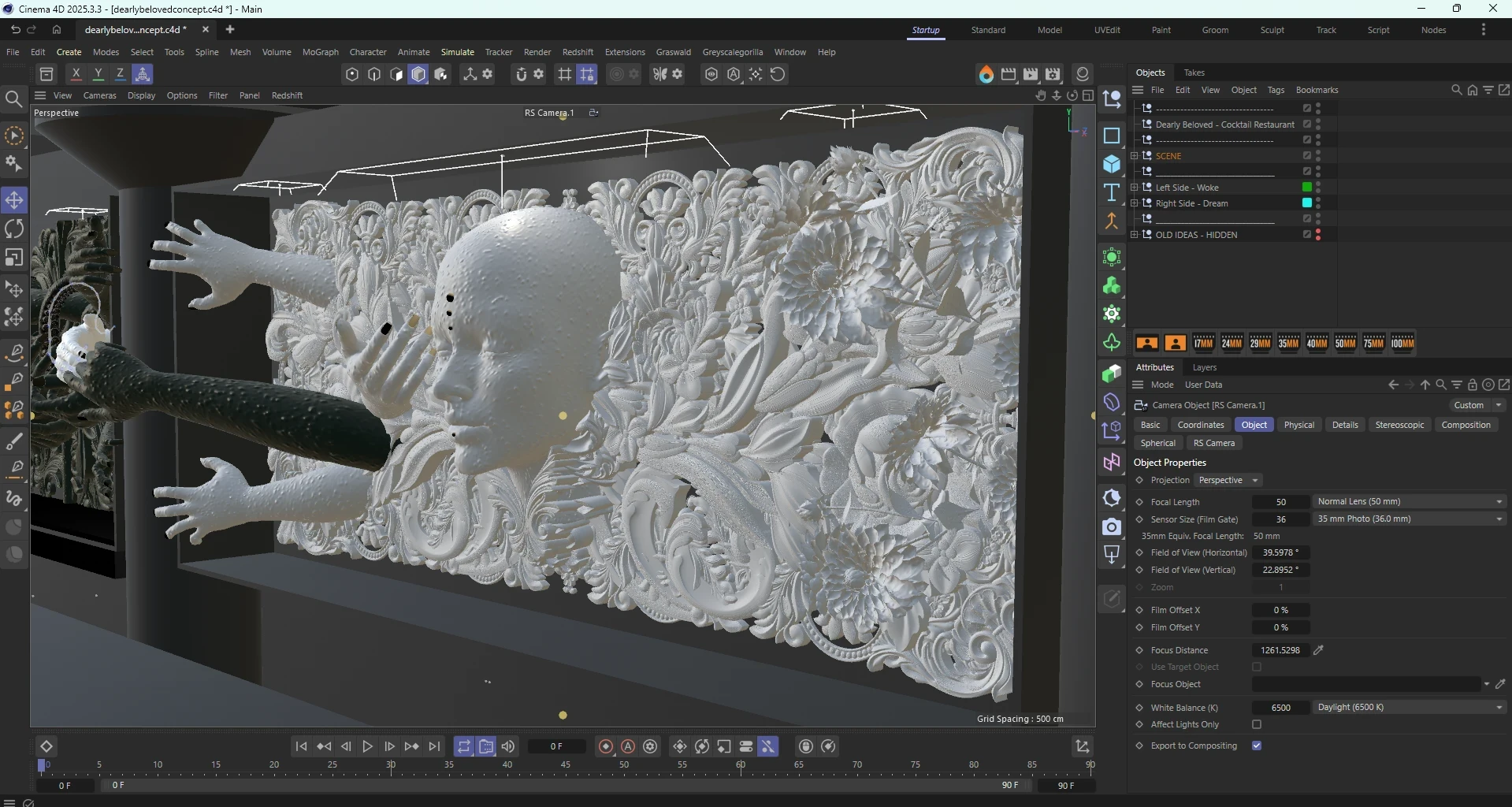Click the Record Active Objects button

point(605,746)
